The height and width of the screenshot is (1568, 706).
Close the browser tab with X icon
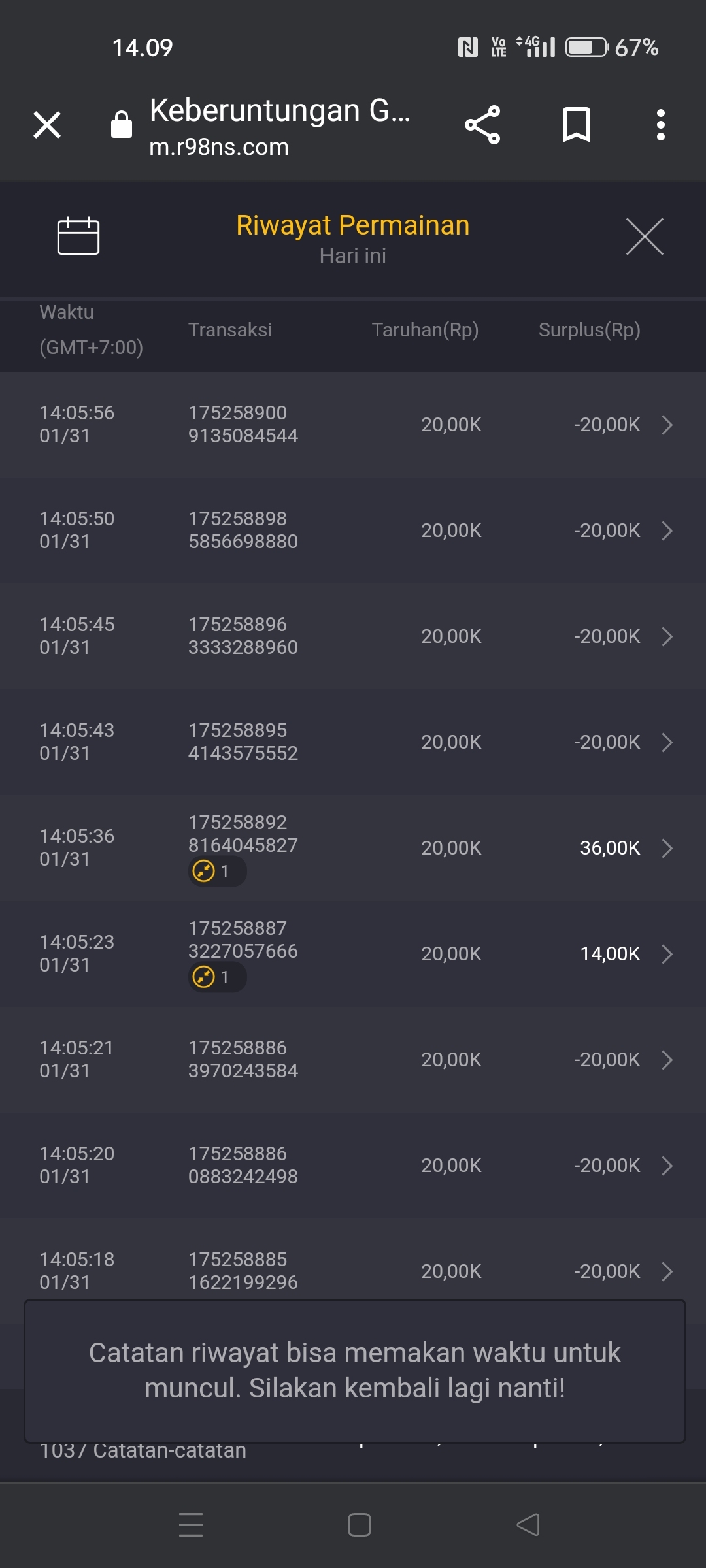click(47, 125)
